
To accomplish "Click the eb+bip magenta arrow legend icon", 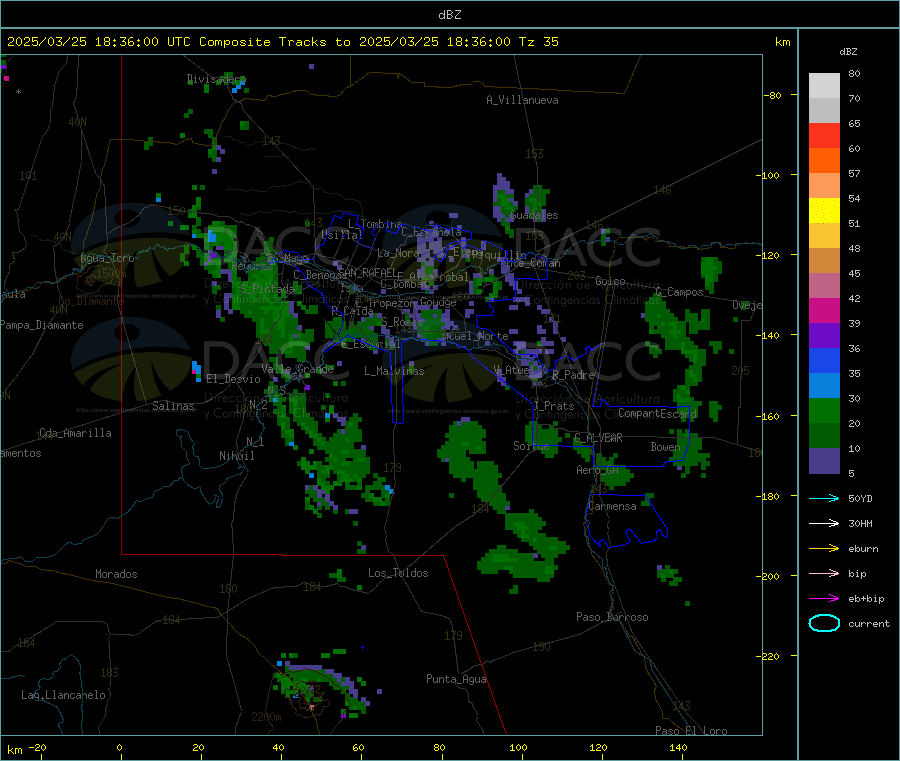I will coord(824,598).
